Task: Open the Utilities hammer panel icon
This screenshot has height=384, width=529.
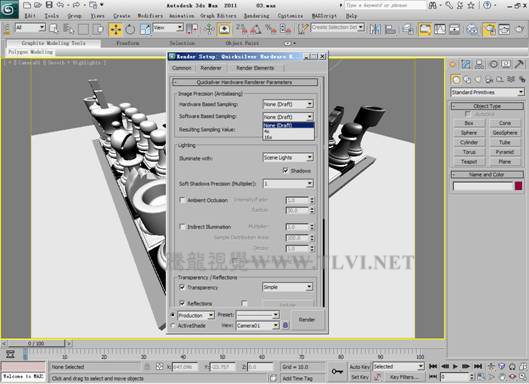Action: click(x=520, y=64)
